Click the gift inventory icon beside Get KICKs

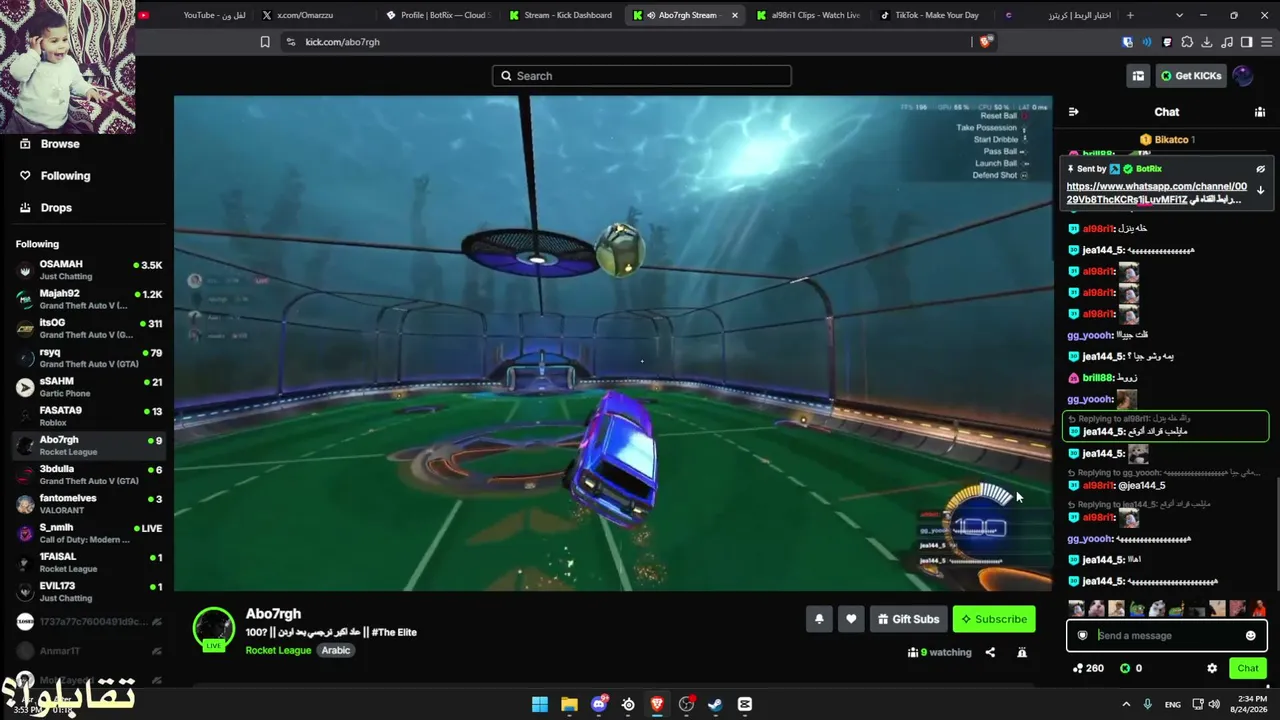tap(1138, 76)
